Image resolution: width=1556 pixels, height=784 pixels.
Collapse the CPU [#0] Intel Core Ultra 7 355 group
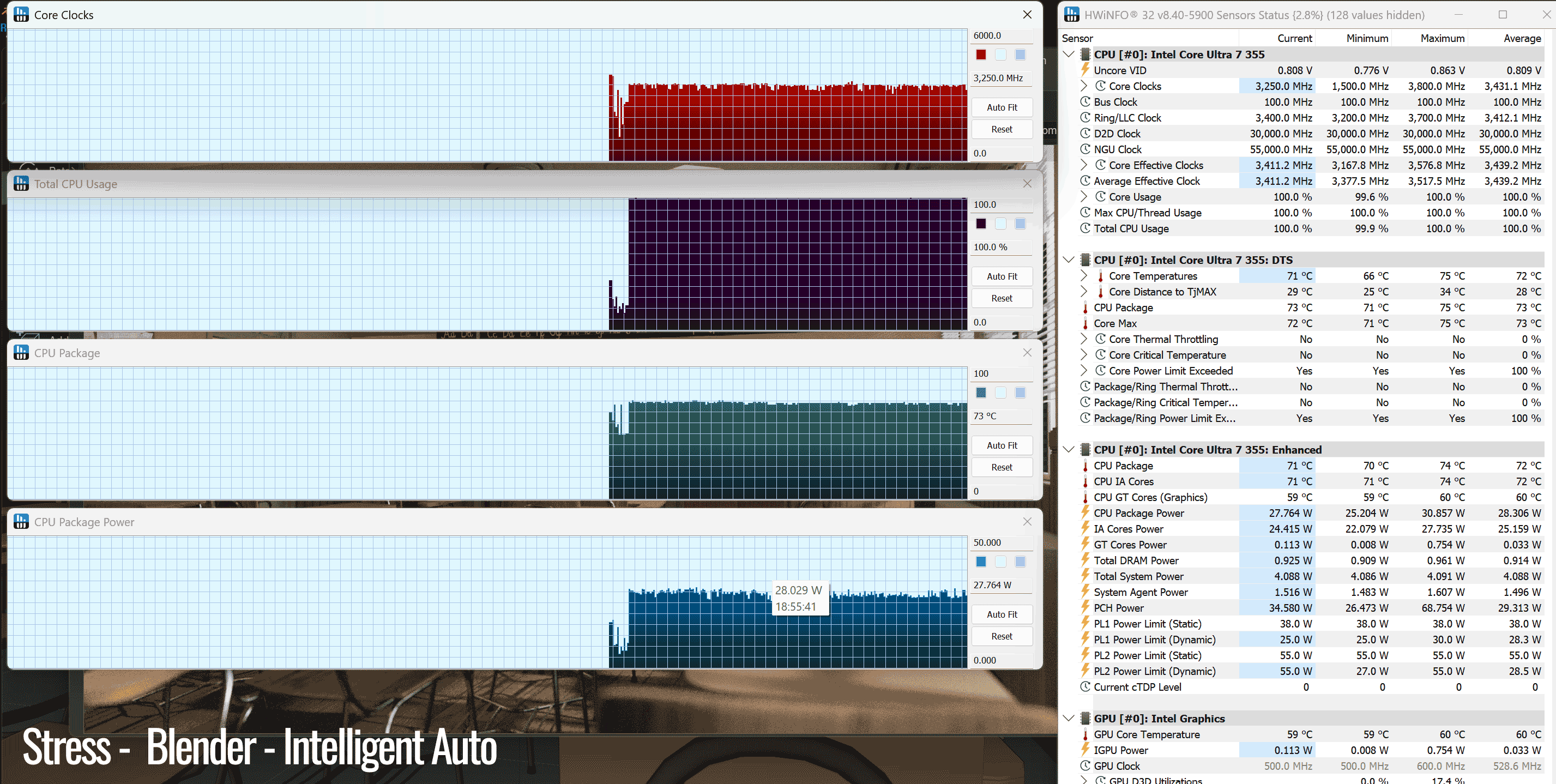coord(1069,55)
